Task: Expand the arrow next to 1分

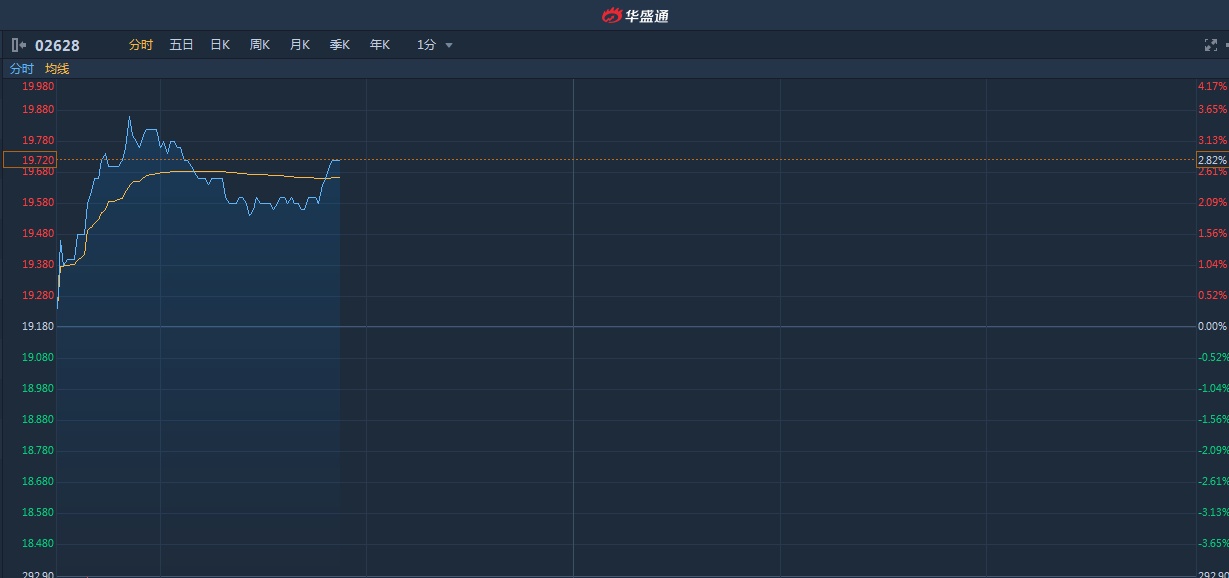Action: coord(449,45)
